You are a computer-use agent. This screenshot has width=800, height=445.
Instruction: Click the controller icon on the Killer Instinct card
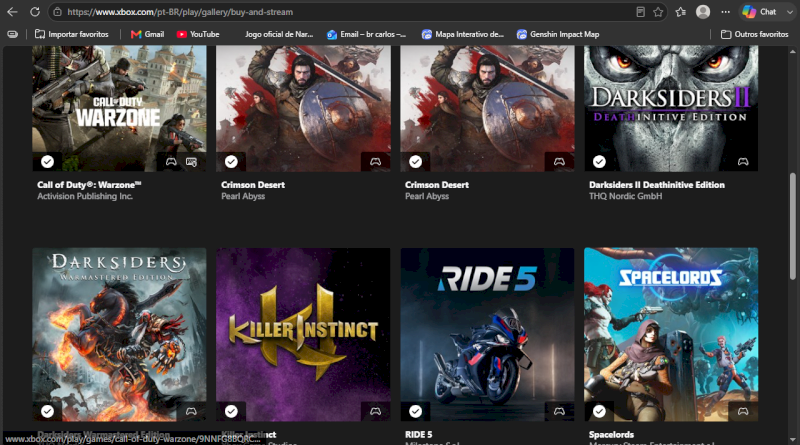pyautogui.click(x=376, y=411)
